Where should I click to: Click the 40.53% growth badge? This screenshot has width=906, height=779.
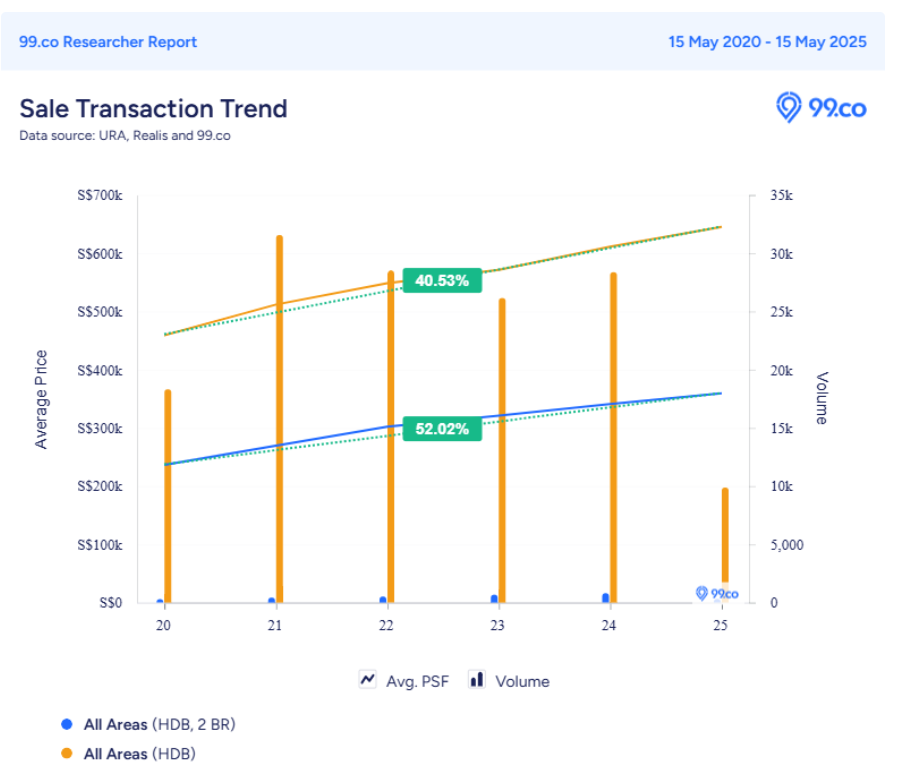tap(442, 281)
